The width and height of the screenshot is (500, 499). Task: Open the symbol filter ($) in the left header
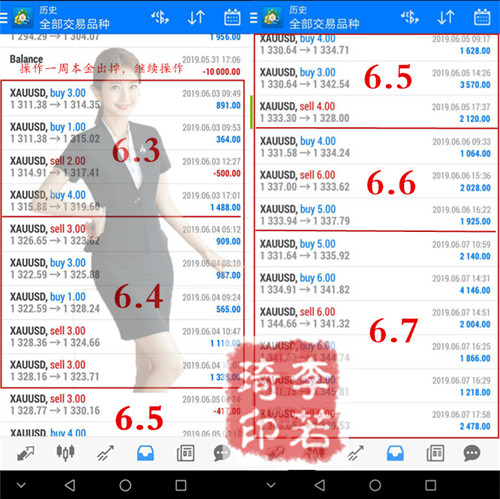160,17
